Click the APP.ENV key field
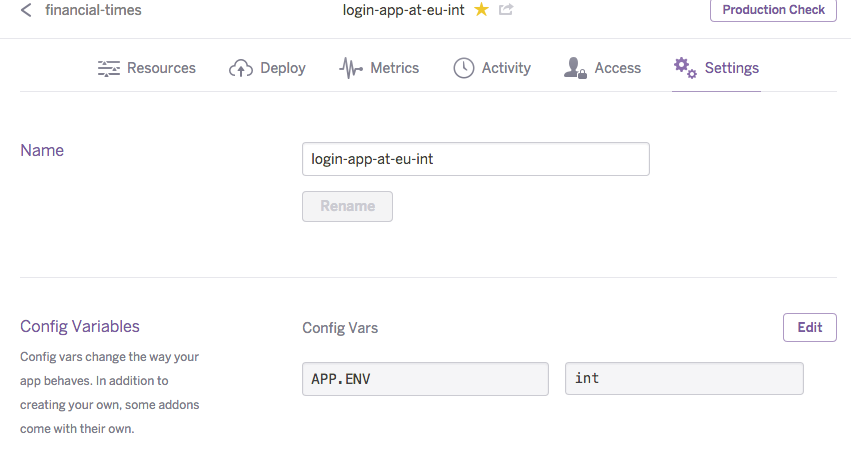851x449 pixels. coord(426,379)
